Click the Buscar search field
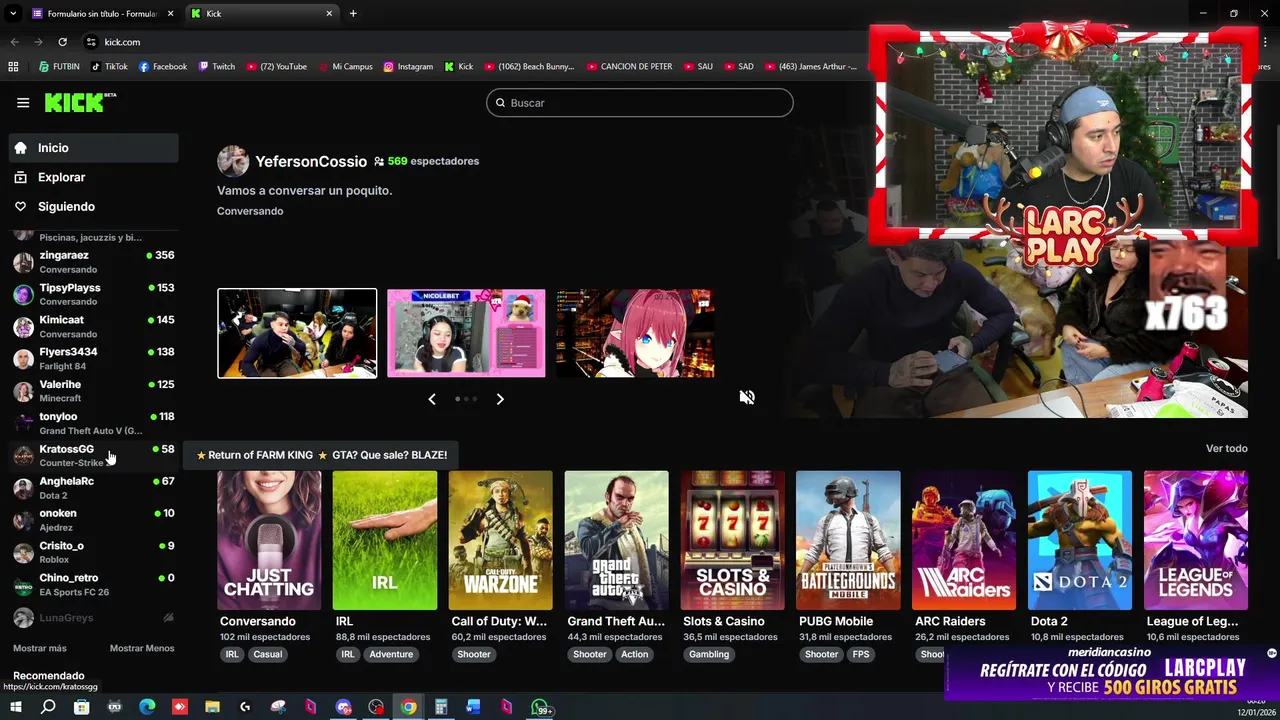This screenshot has height=720, width=1280. (640, 103)
